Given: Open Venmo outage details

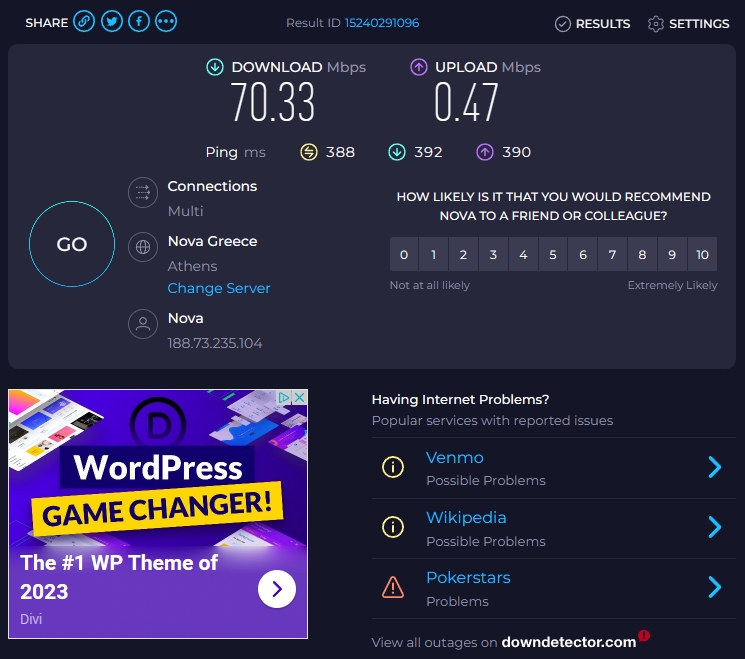Looking at the screenshot, I should [455, 458].
